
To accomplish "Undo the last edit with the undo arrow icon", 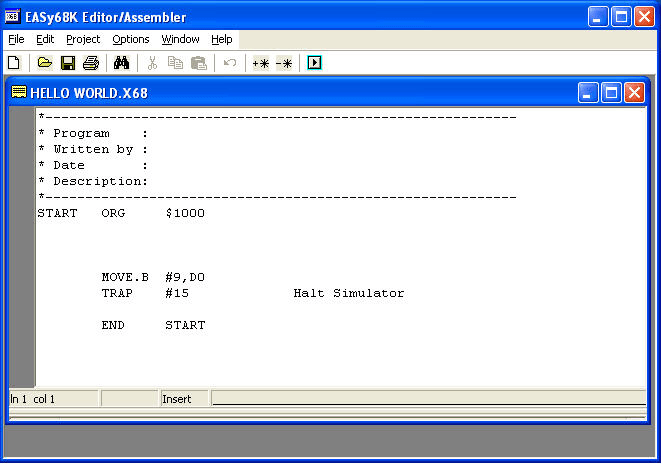I will click(x=230, y=63).
